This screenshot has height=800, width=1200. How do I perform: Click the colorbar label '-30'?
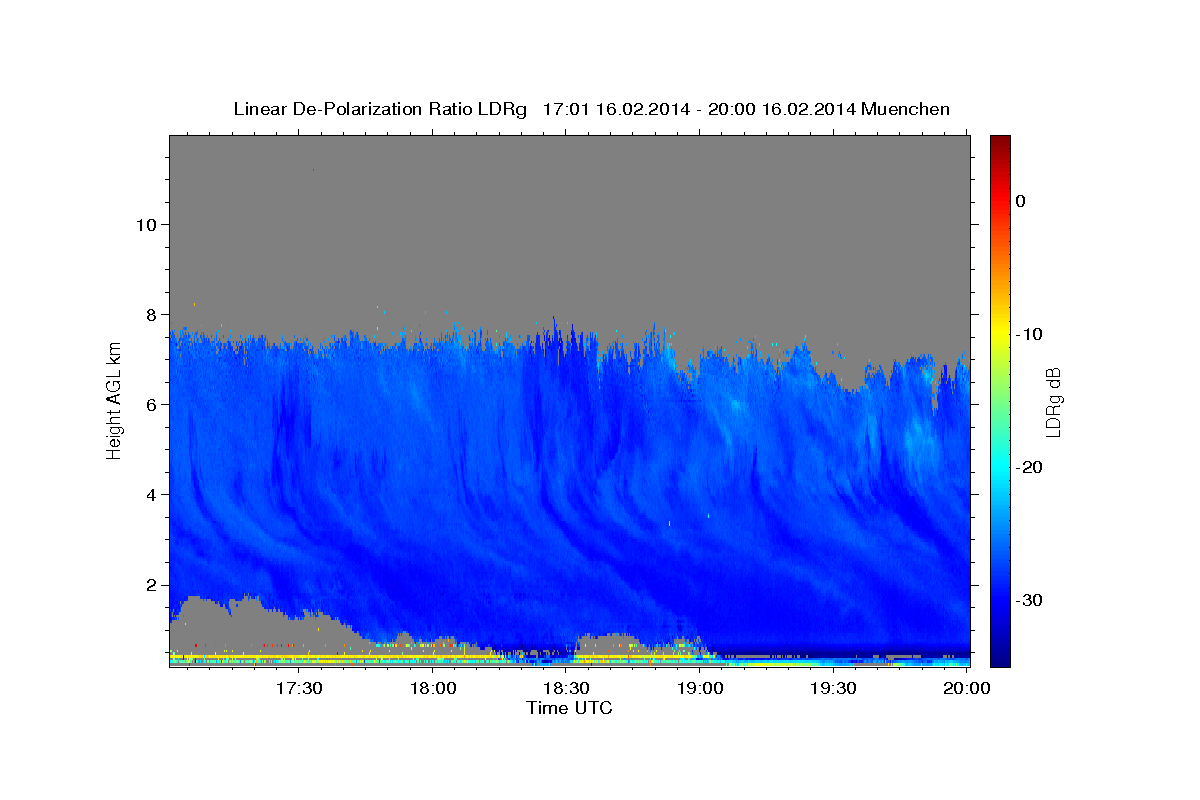tap(1028, 600)
